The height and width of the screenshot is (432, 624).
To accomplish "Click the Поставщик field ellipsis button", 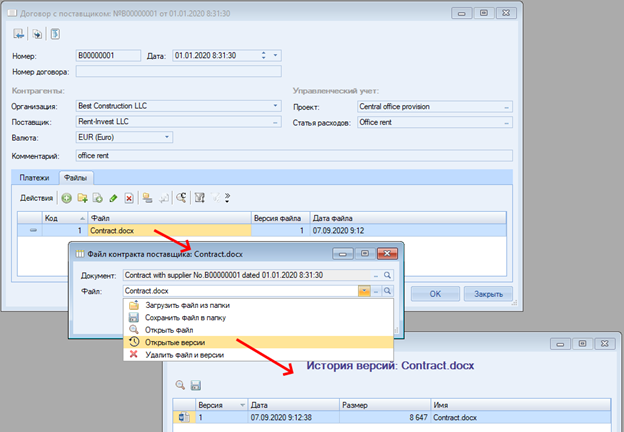I will pyautogui.click(x=275, y=122).
